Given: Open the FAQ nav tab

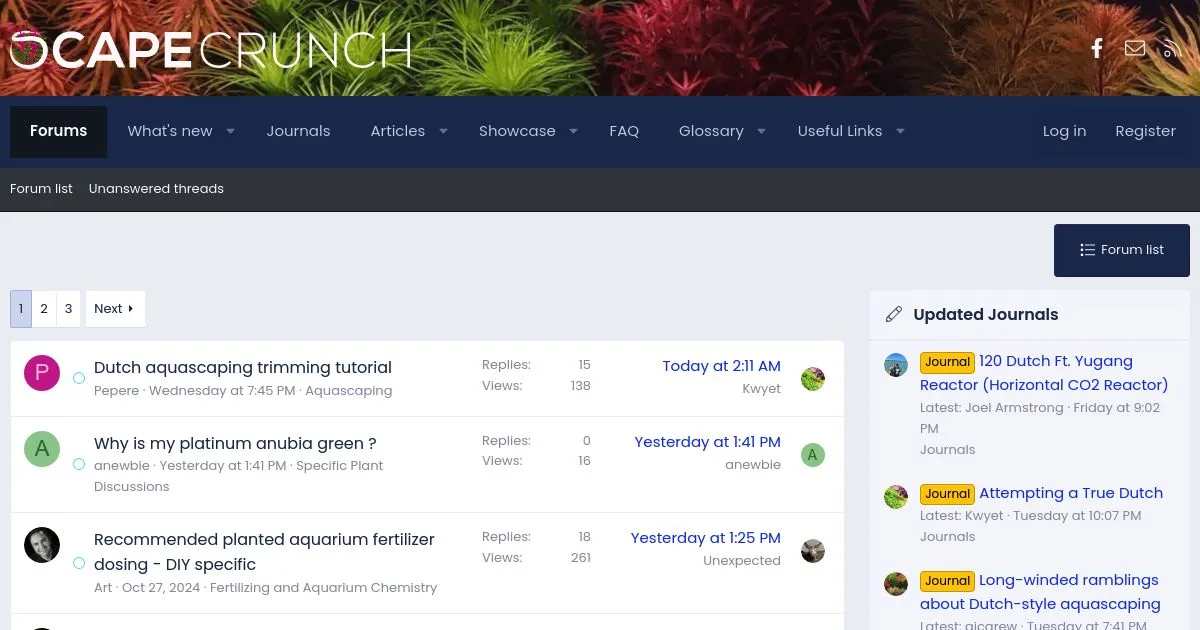Looking at the screenshot, I should pyautogui.click(x=624, y=131).
